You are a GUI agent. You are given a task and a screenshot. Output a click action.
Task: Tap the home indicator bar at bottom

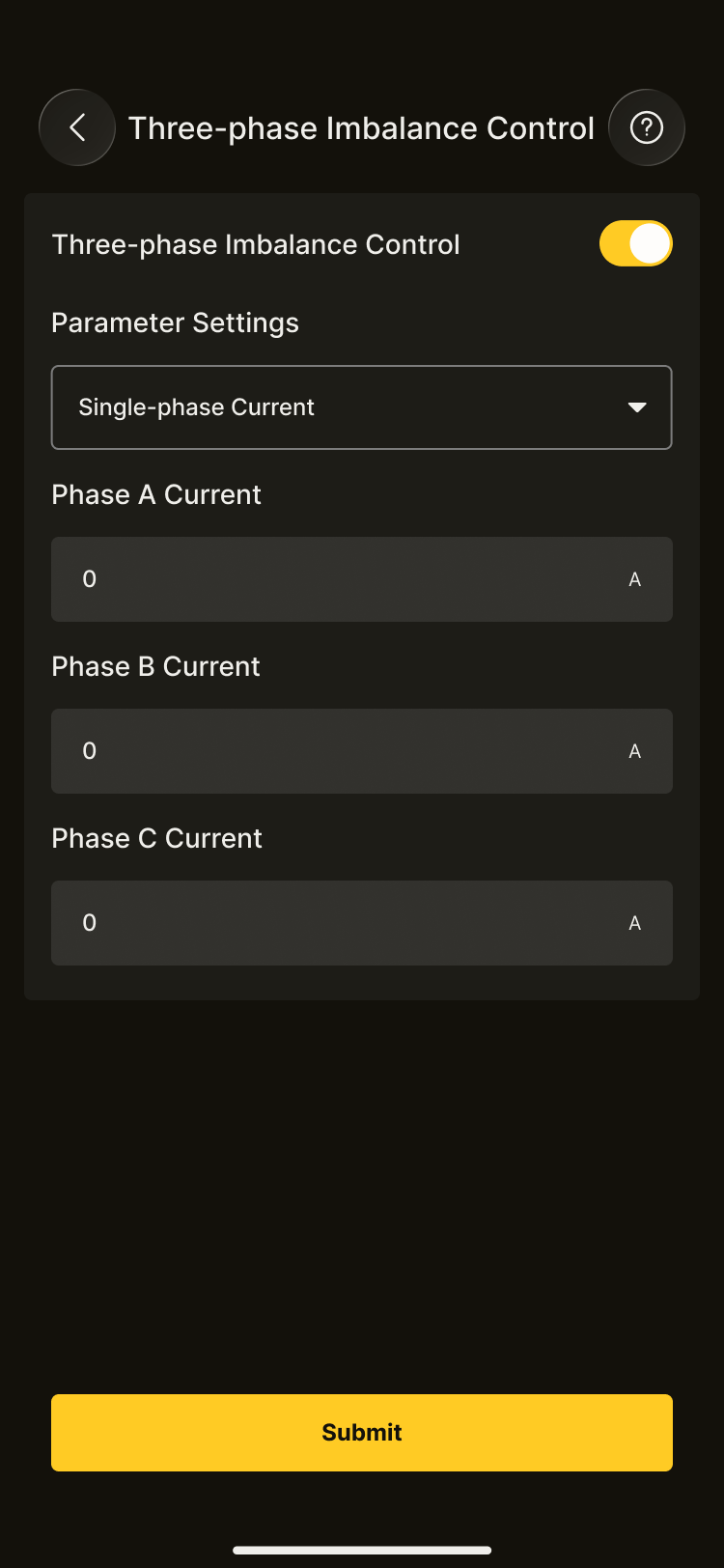pos(362,1551)
